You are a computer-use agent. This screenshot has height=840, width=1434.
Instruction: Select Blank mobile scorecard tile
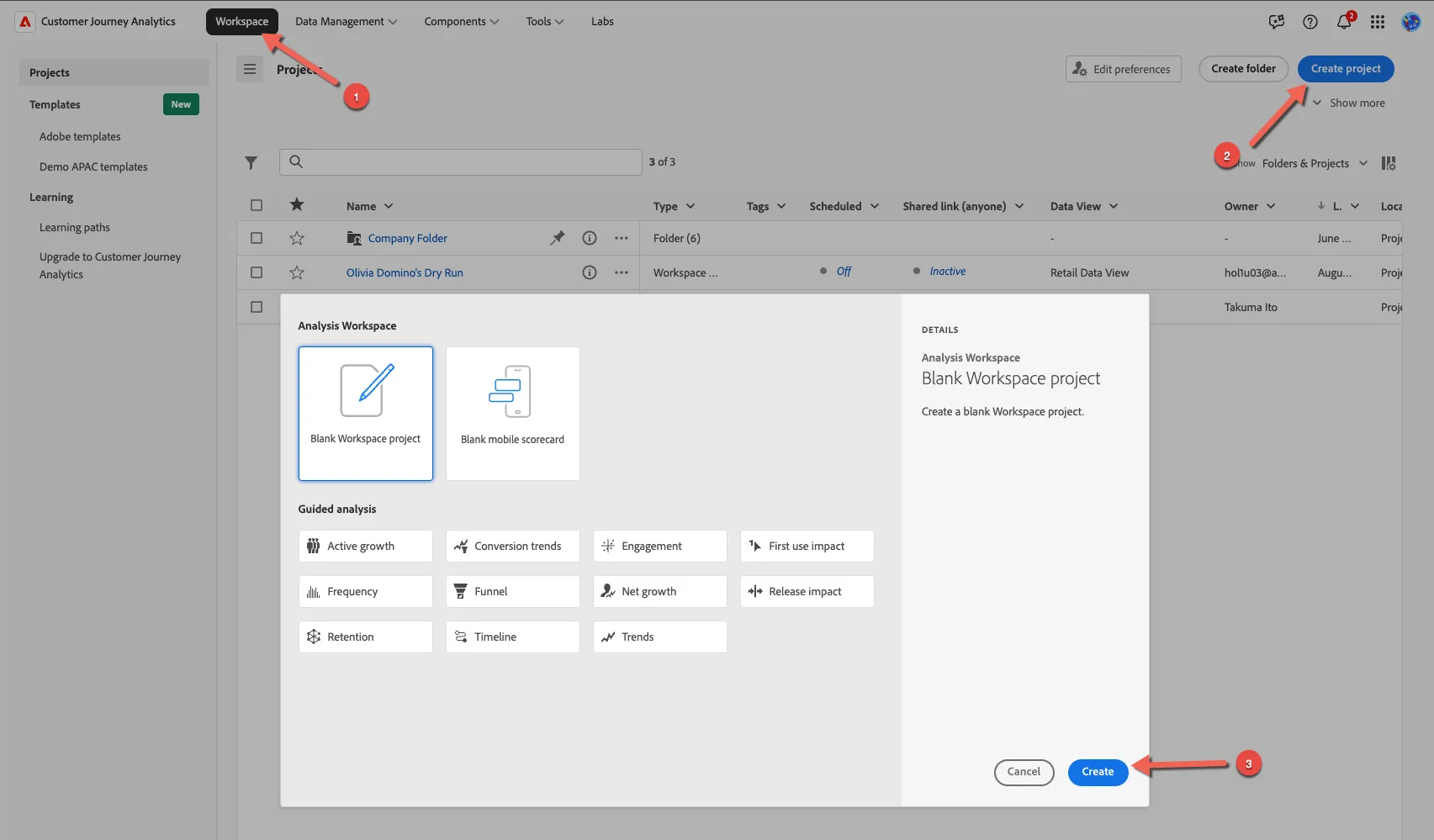pyautogui.click(x=513, y=414)
